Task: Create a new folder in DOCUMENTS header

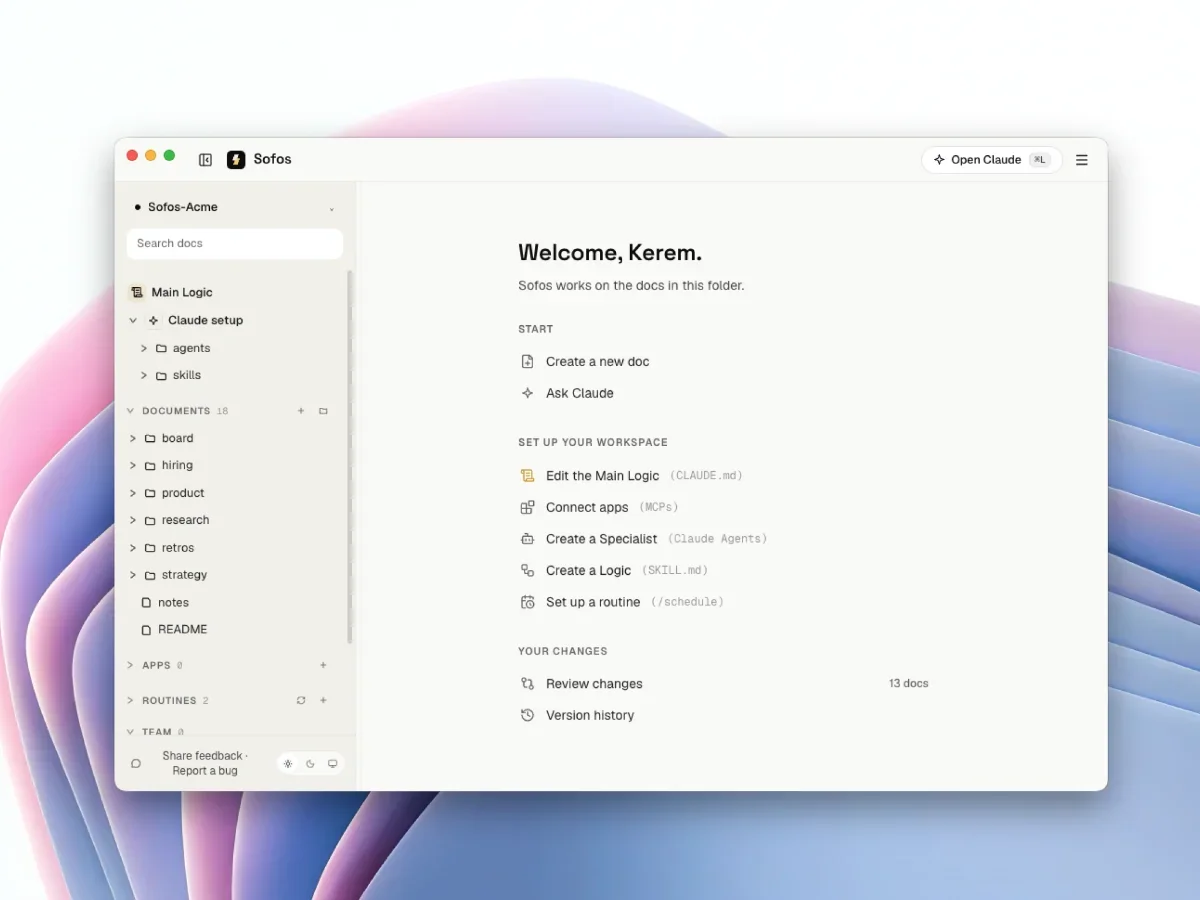Action: (x=323, y=411)
